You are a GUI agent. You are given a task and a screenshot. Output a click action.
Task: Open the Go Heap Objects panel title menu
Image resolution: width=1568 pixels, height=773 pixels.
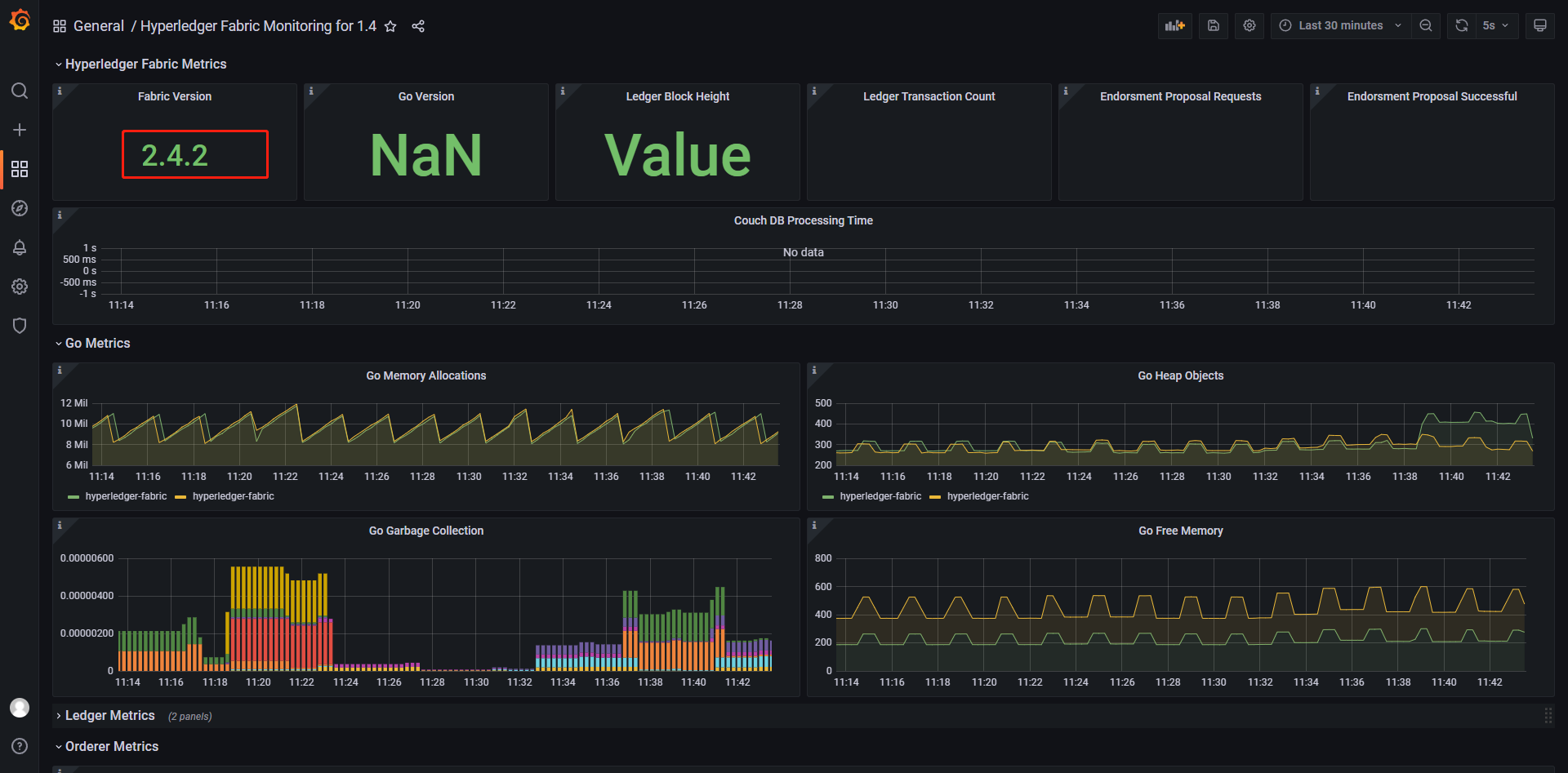pyautogui.click(x=1181, y=375)
